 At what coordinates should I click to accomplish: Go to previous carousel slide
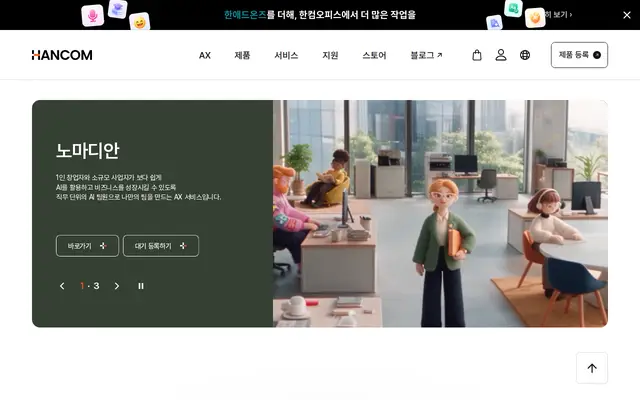tap(62, 286)
